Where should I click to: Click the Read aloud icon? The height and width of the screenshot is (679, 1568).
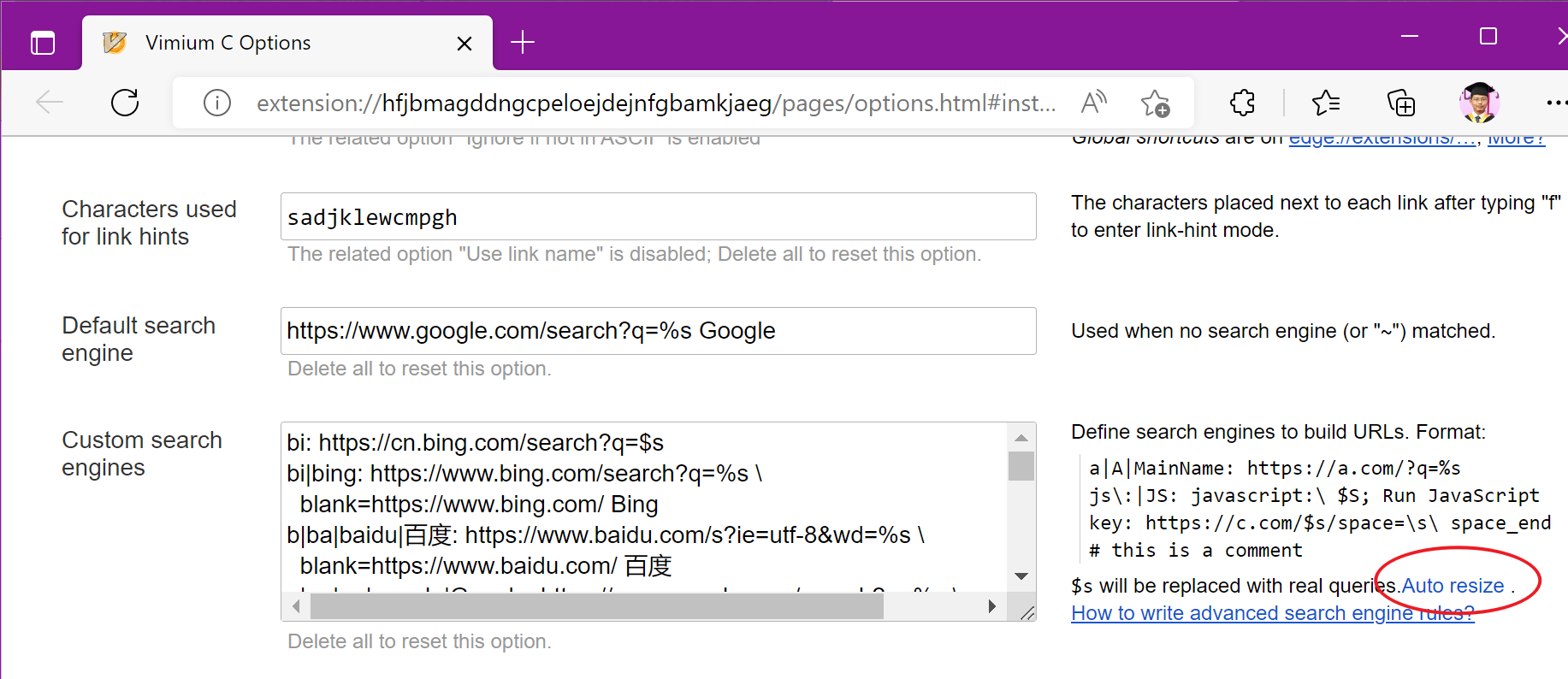coord(1094,103)
